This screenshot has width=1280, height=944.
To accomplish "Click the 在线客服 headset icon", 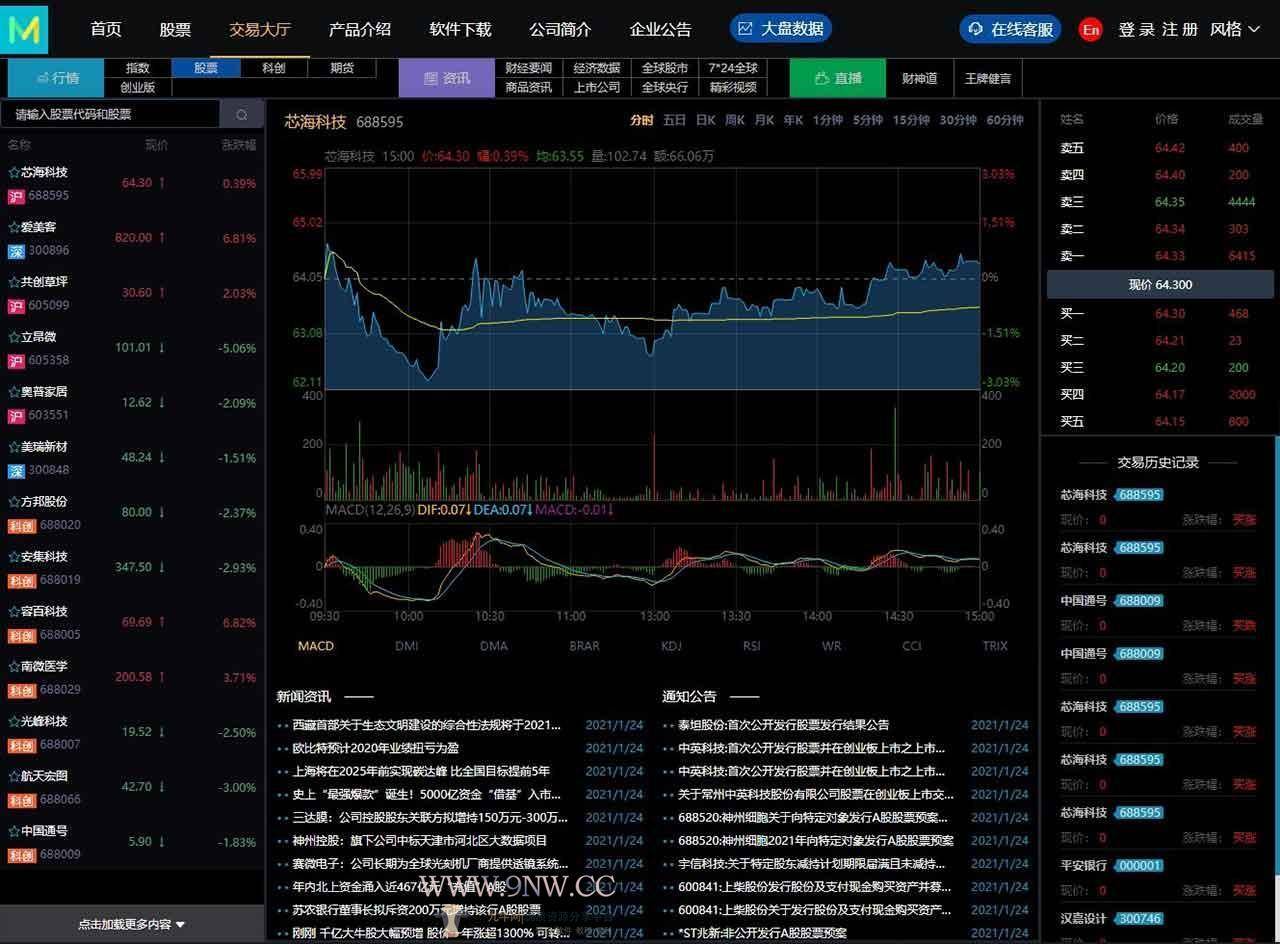I will 975,28.
